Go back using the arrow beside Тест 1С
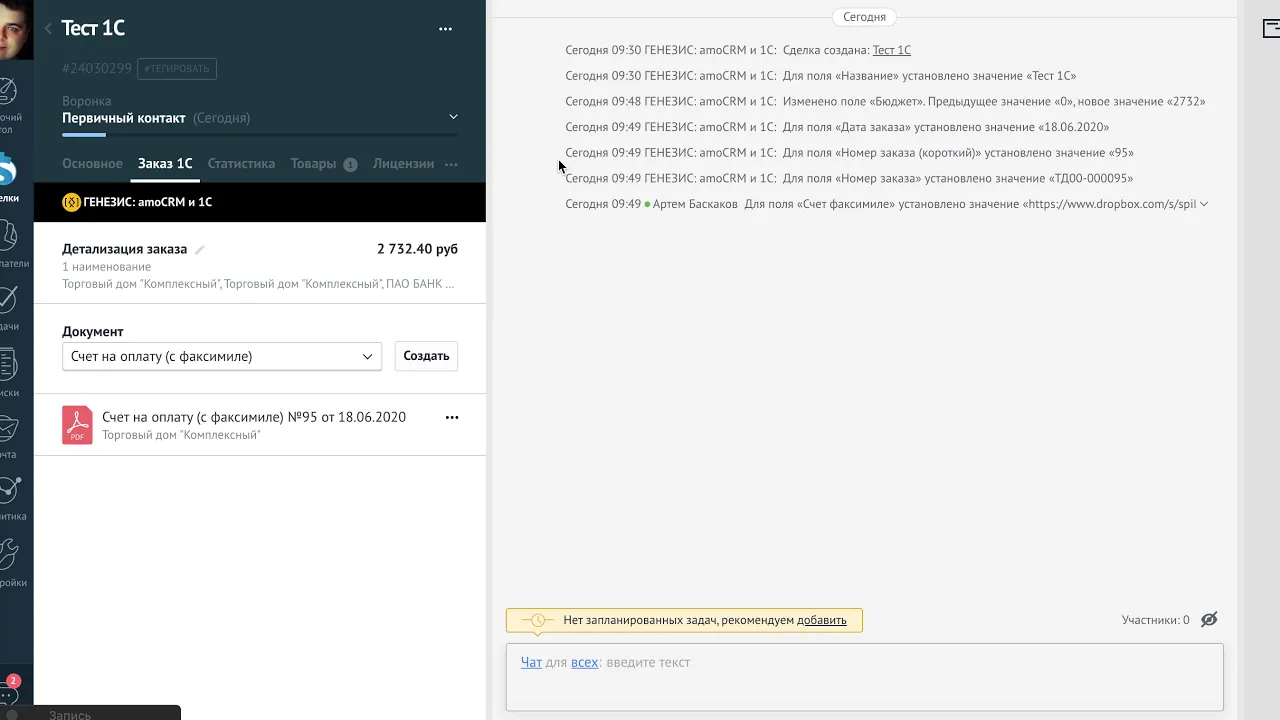The image size is (1280, 720). click(x=48, y=29)
